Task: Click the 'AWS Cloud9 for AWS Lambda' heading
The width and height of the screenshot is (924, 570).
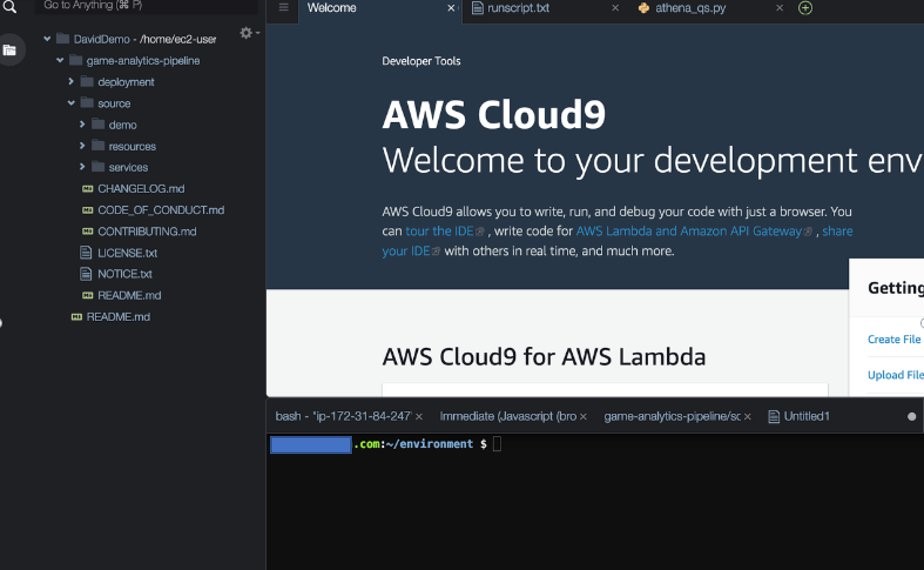Action: 544,357
